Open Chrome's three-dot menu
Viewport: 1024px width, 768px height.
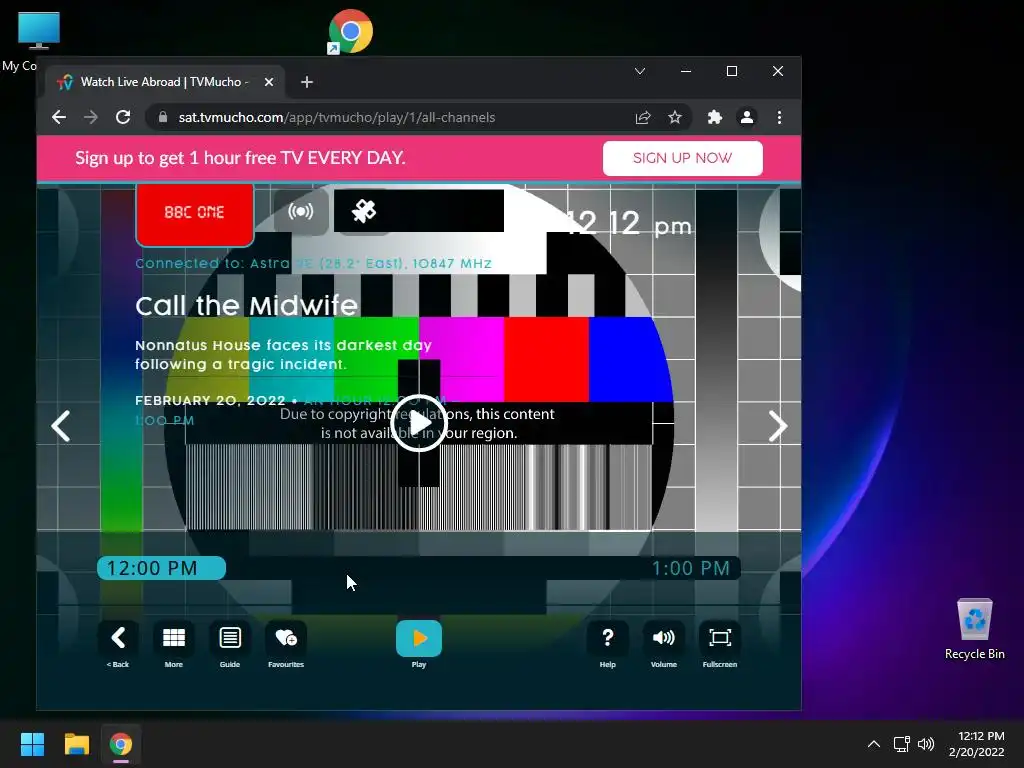(x=779, y=118)
